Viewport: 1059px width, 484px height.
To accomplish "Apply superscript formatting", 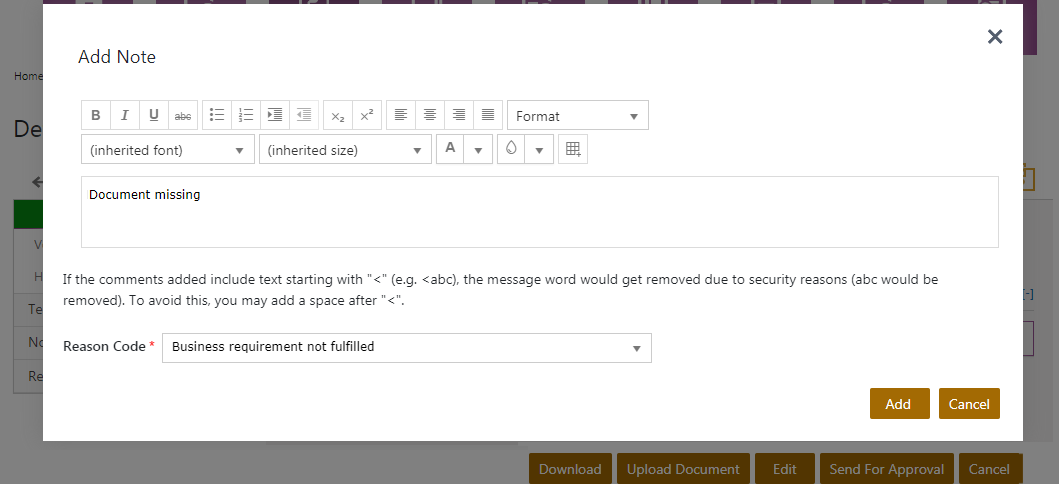I will click(x=367, y=116).
